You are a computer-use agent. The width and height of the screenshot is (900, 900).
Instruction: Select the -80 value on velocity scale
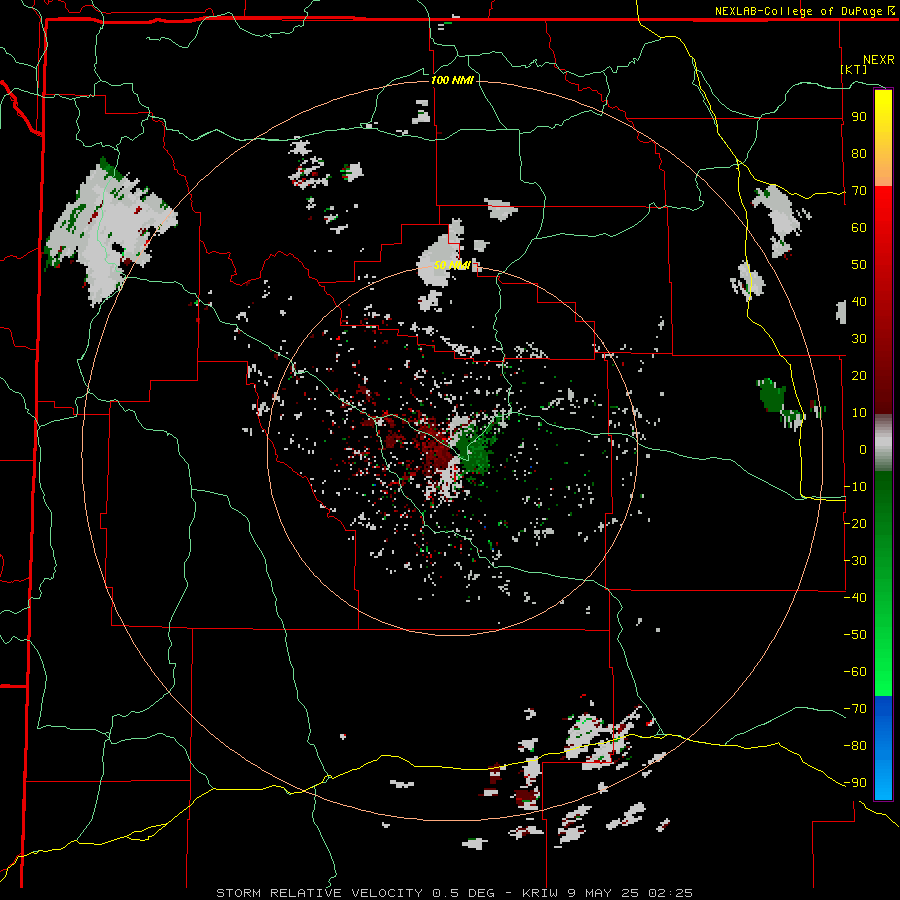point(855,746)
